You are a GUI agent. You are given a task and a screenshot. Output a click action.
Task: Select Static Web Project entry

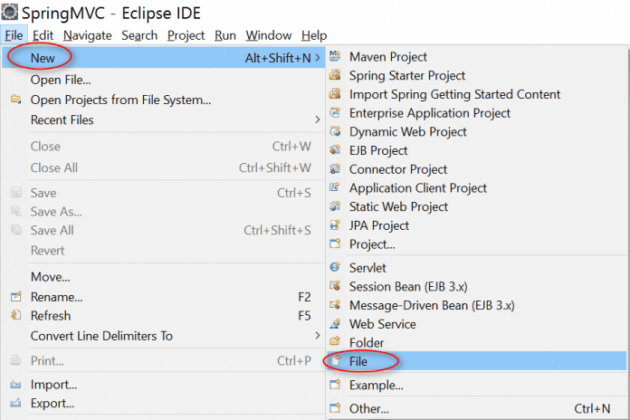(x=398, y=207)
